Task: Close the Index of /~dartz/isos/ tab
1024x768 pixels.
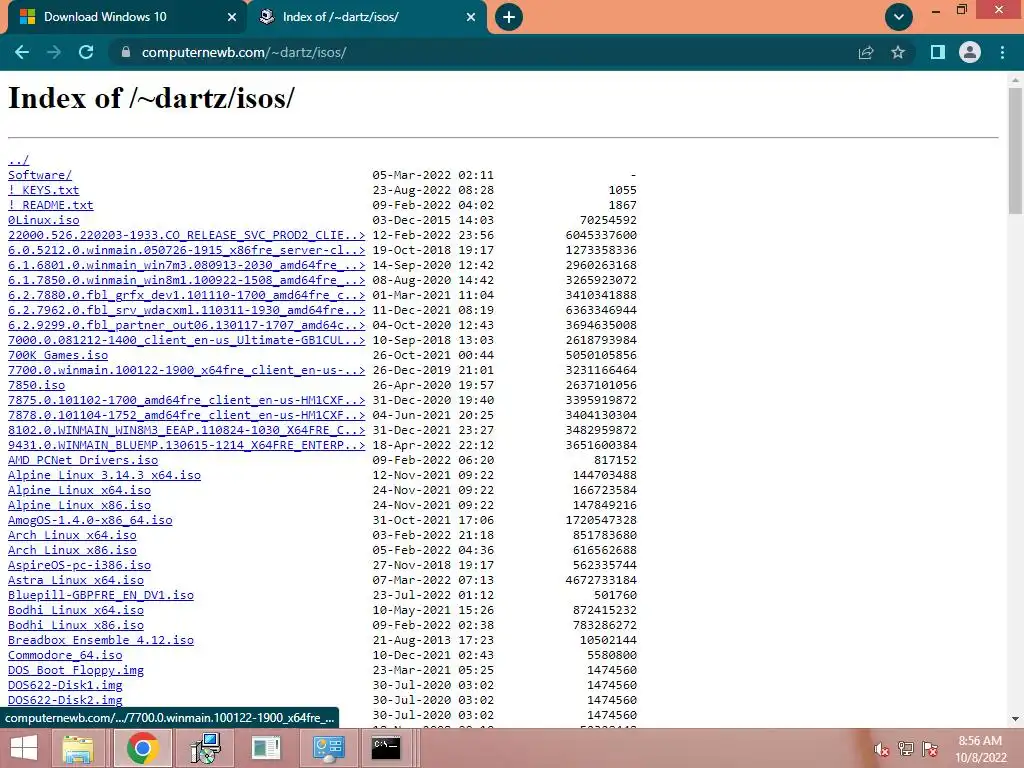Action: pos(471,17)
